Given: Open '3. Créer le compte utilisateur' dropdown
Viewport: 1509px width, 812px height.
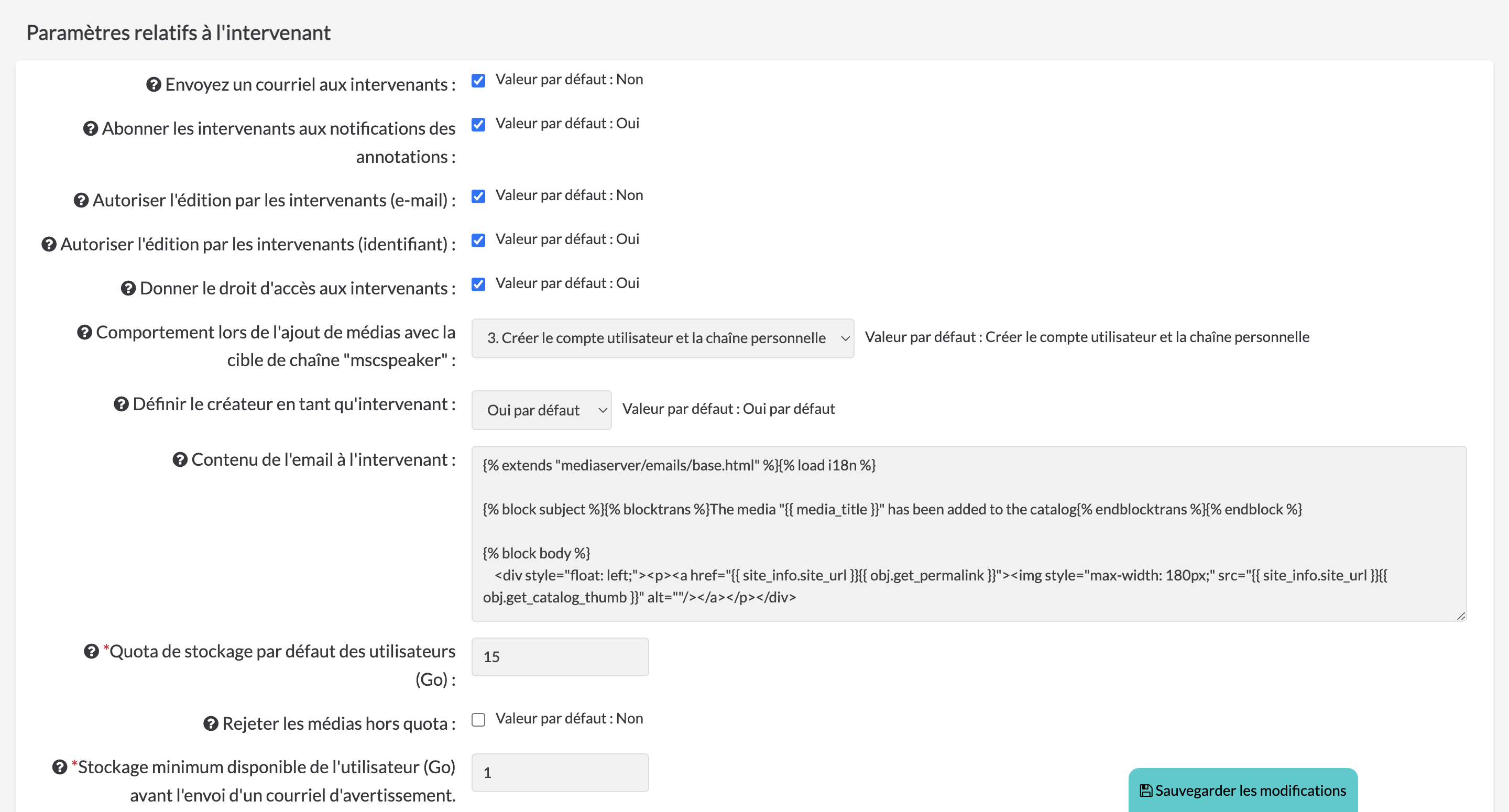Looking at the screenshot, I should click(x=662, y=338).
